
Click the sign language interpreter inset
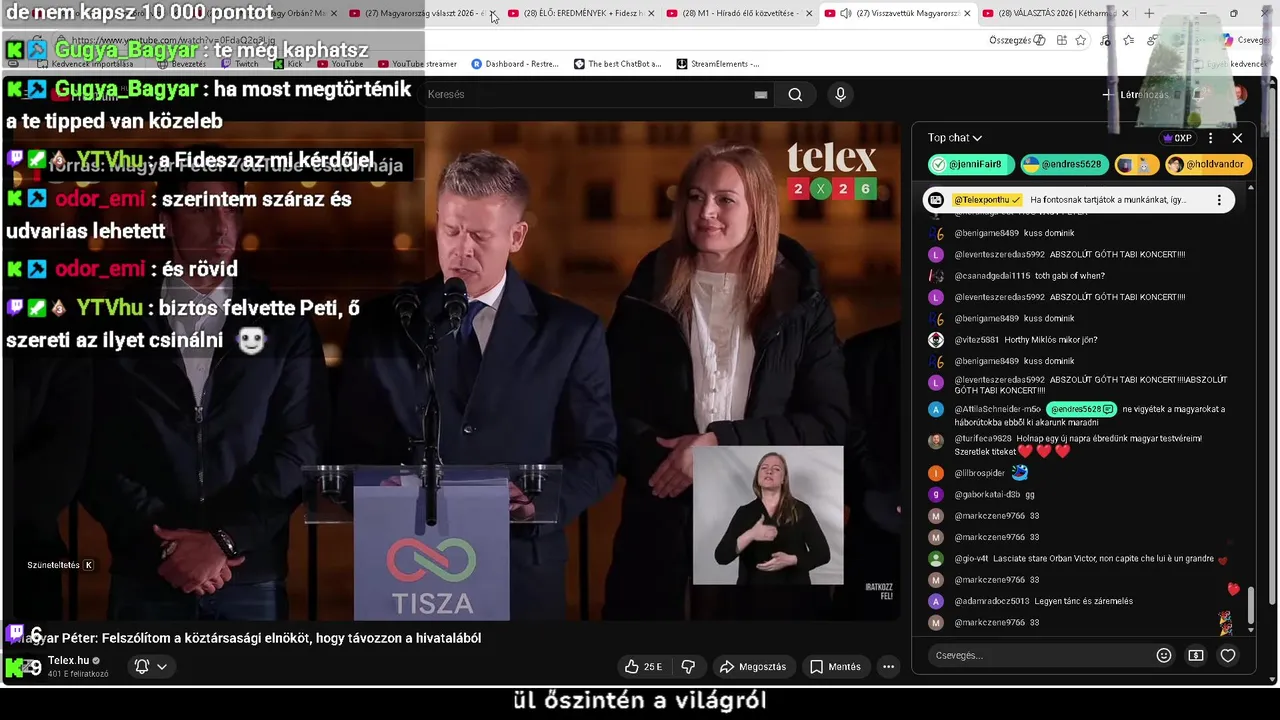[768, 515]
